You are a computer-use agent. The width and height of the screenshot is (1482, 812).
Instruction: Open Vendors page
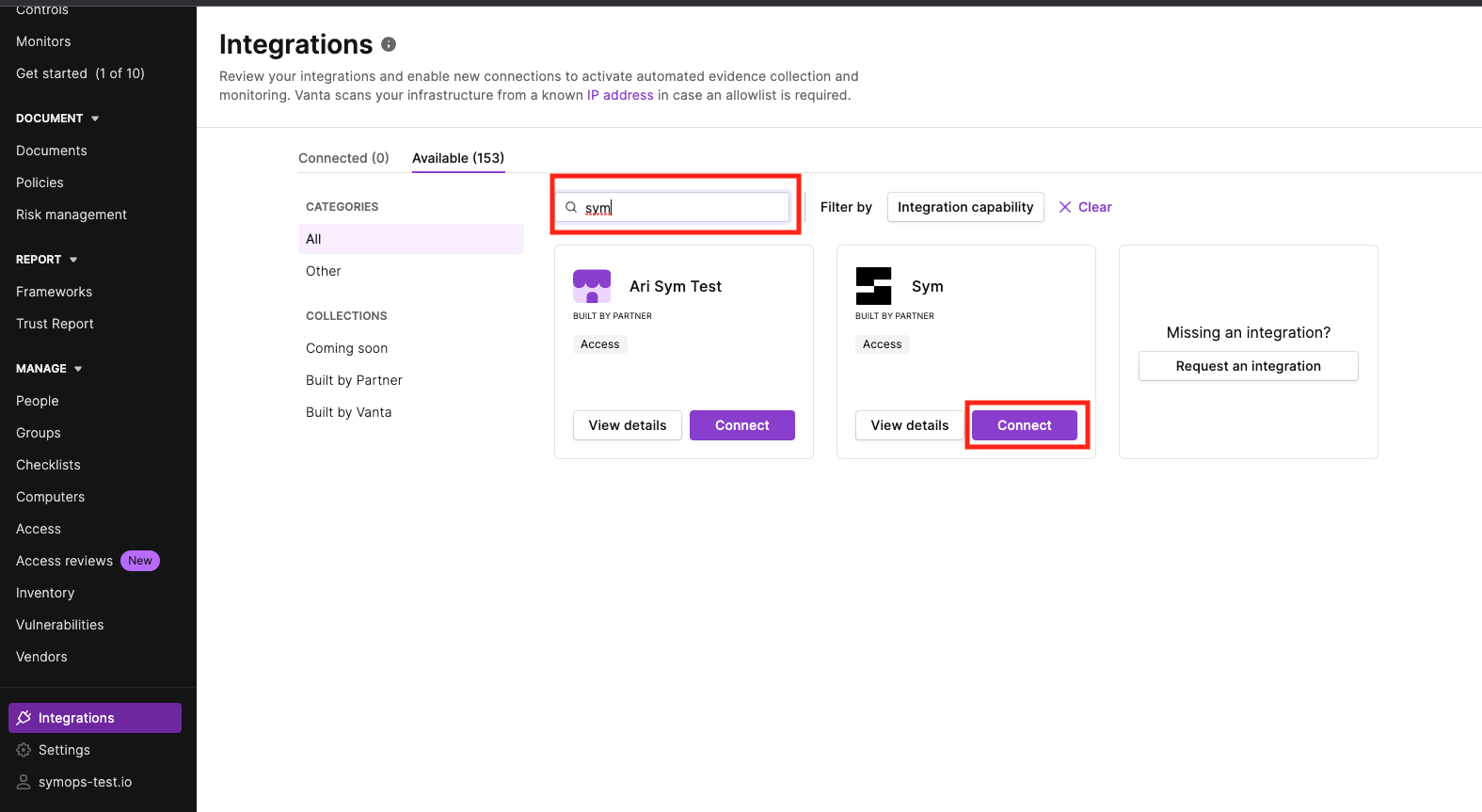(41, 657)
